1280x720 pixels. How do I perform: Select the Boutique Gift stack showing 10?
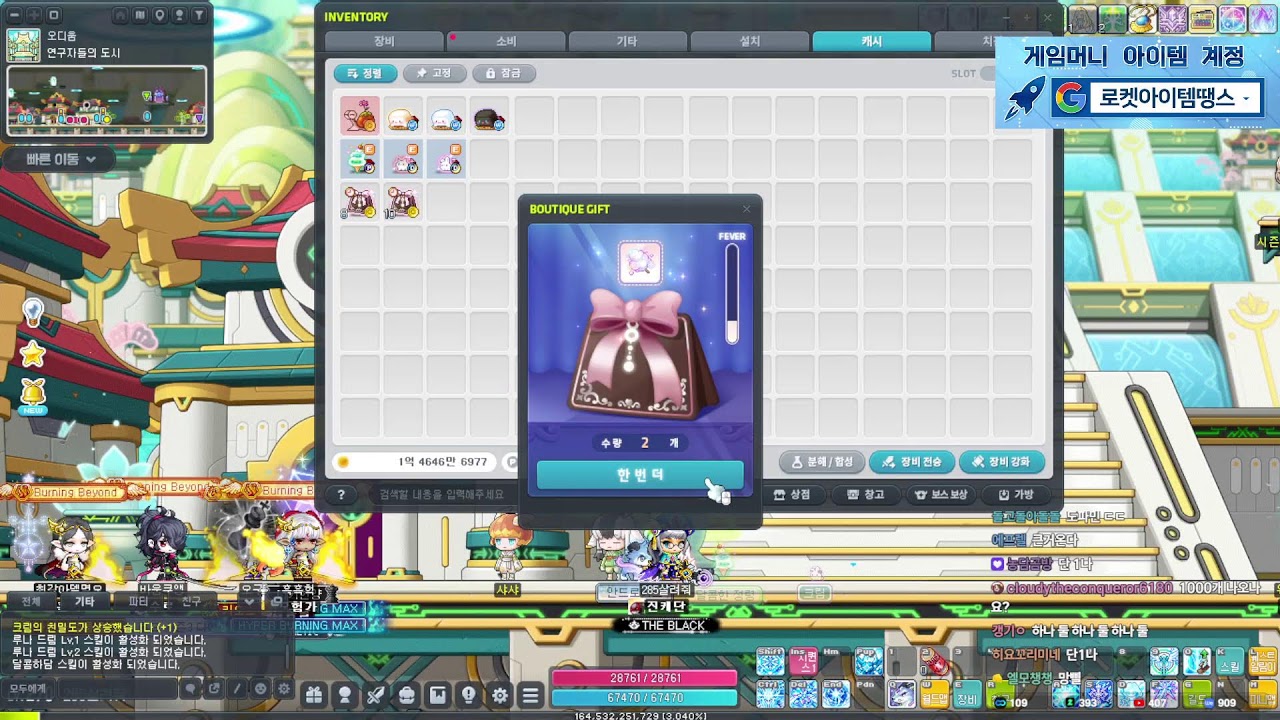pos(403,202)
